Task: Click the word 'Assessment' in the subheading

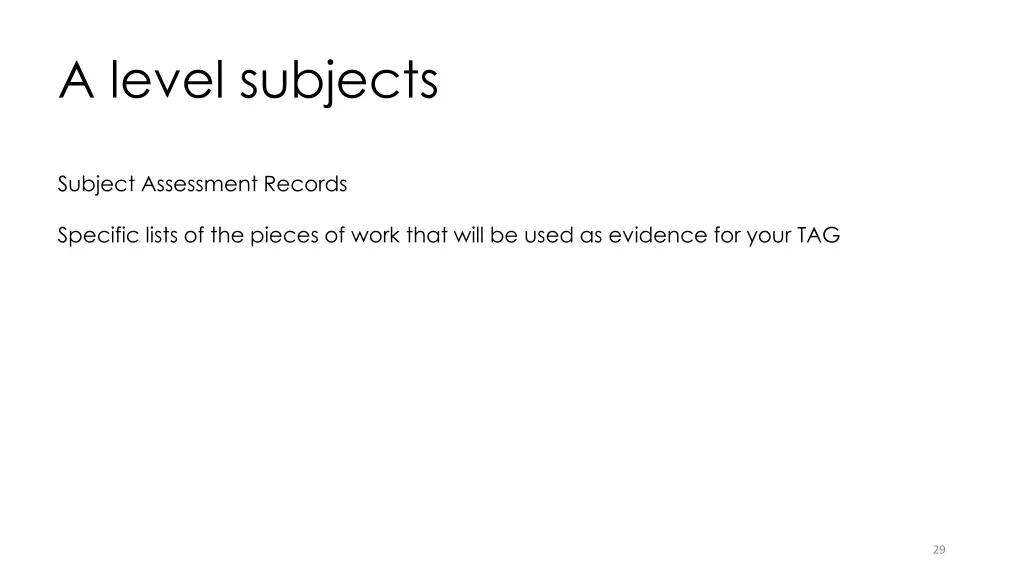Action: [x=200, y=184]
